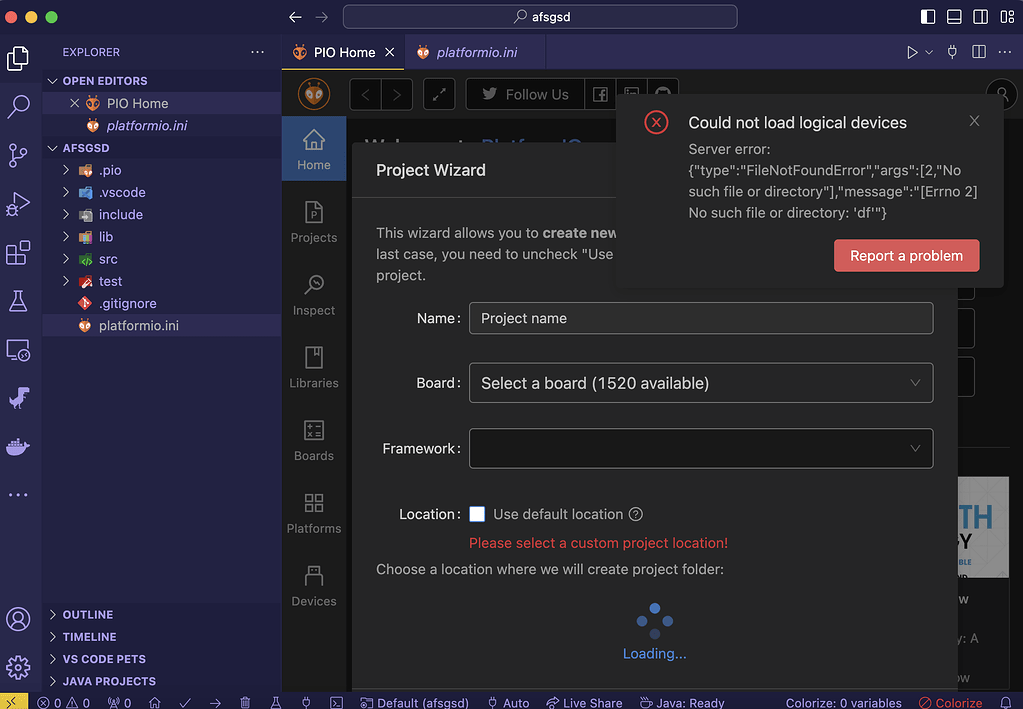
Task: Open PlatformIO Inspect section
Action: point(314,295)
